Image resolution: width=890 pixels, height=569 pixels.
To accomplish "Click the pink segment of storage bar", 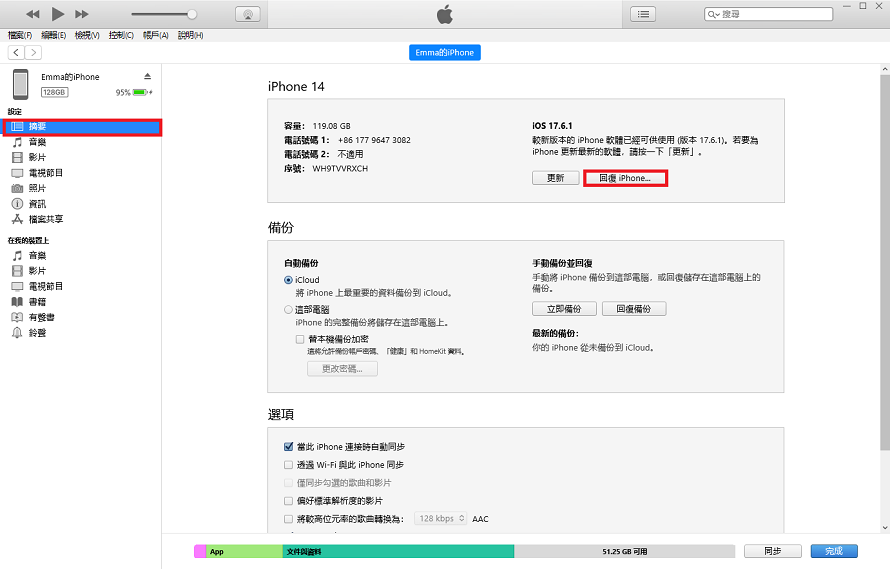I will (x=200, y=551).
